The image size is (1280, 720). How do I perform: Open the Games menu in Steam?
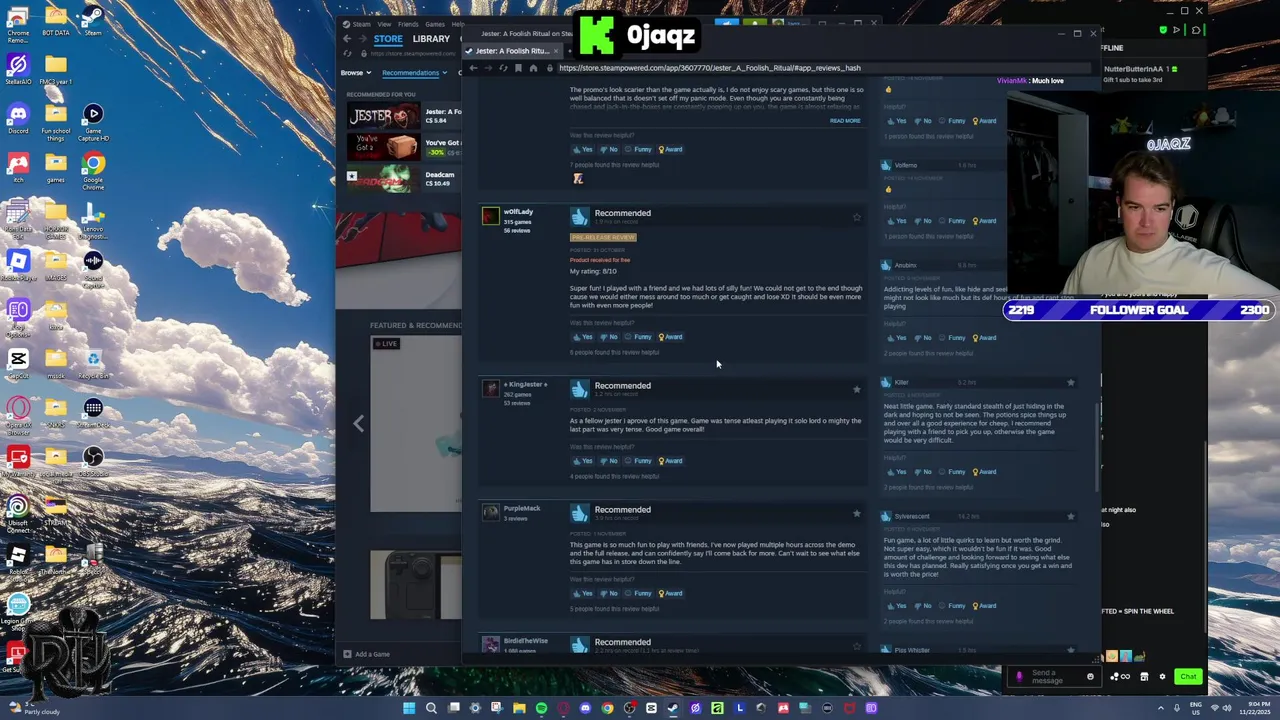point(435,24)
